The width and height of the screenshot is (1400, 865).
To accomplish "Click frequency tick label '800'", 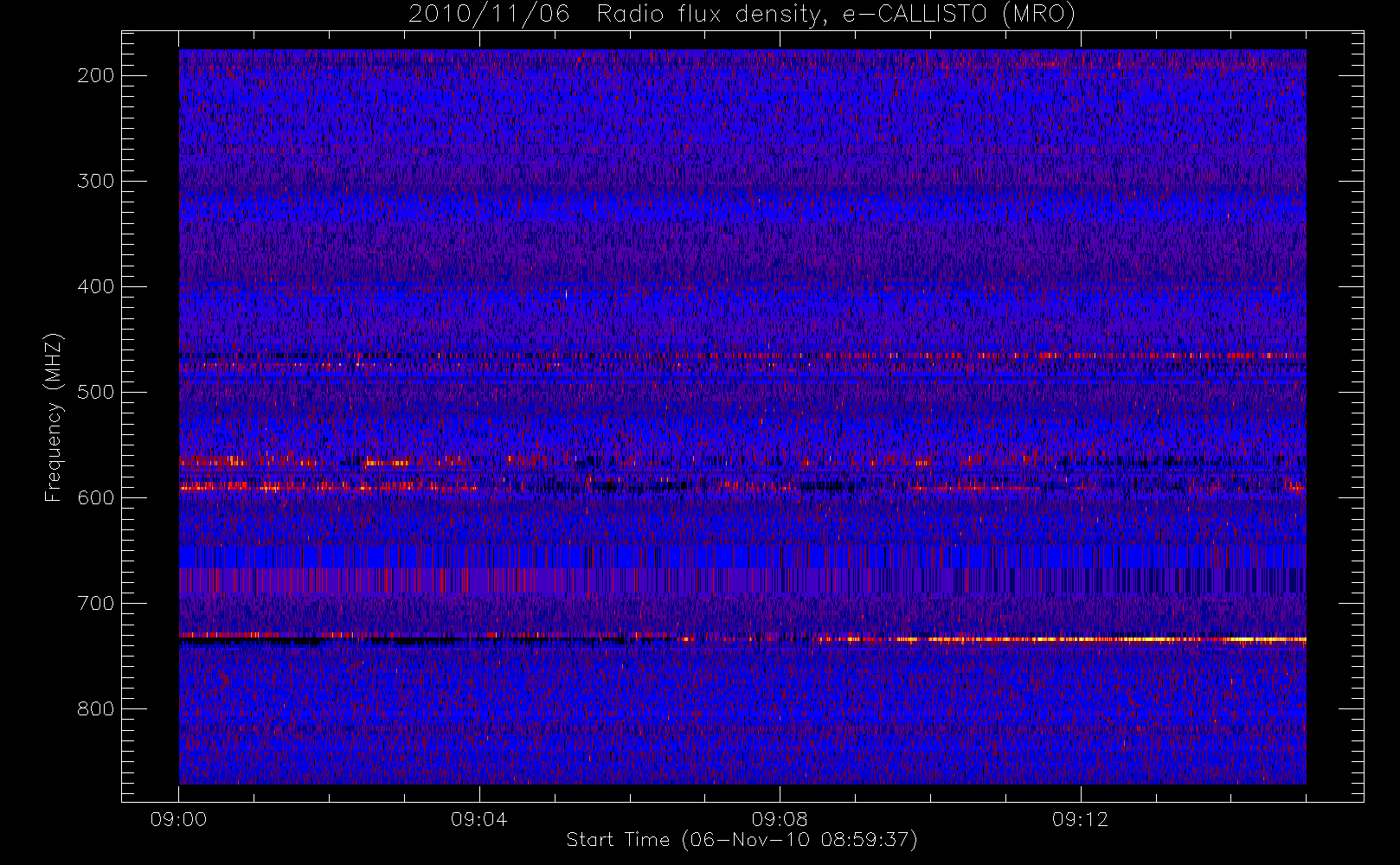I will [96, 708].
